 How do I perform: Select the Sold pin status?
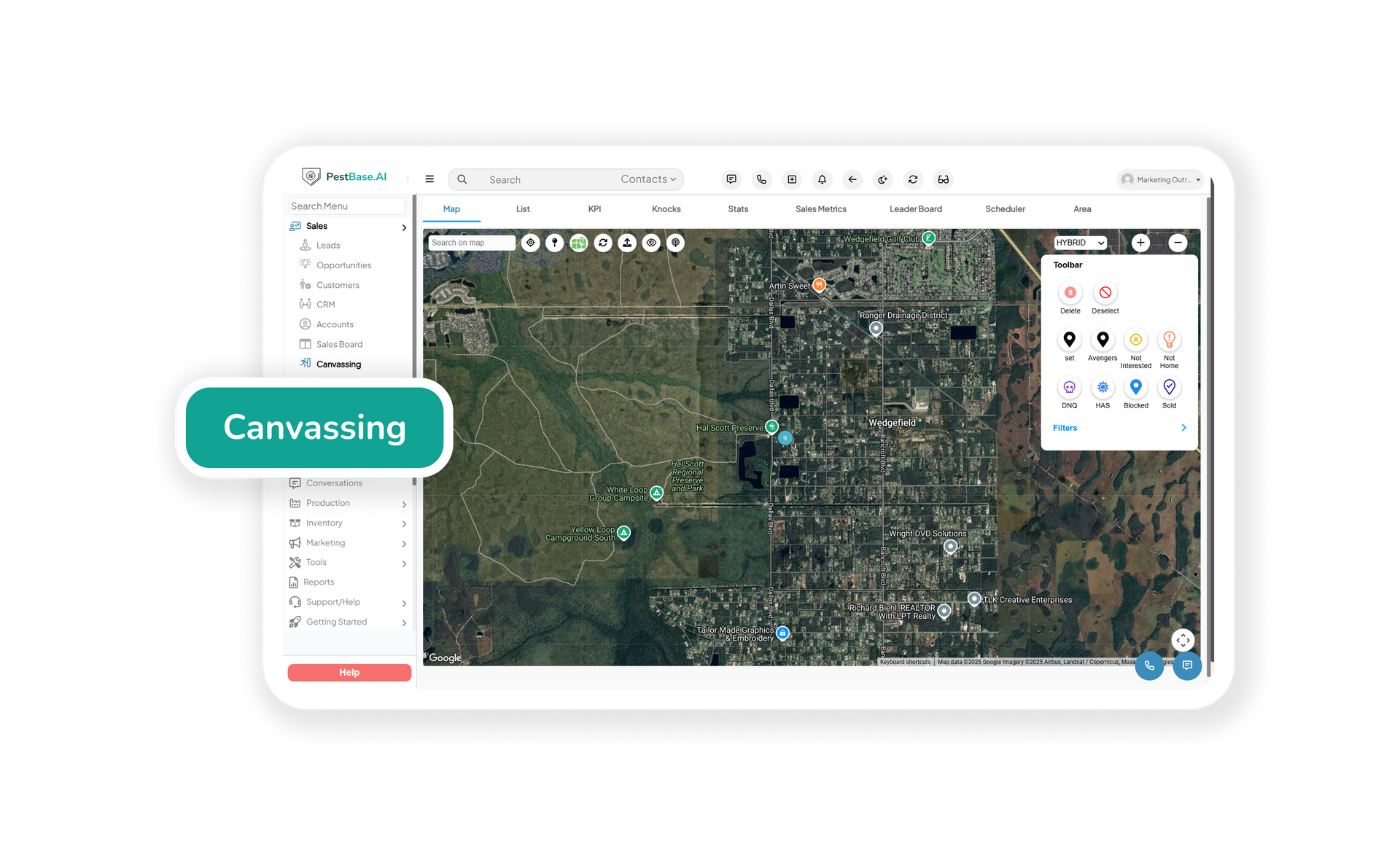(1170, 393)
